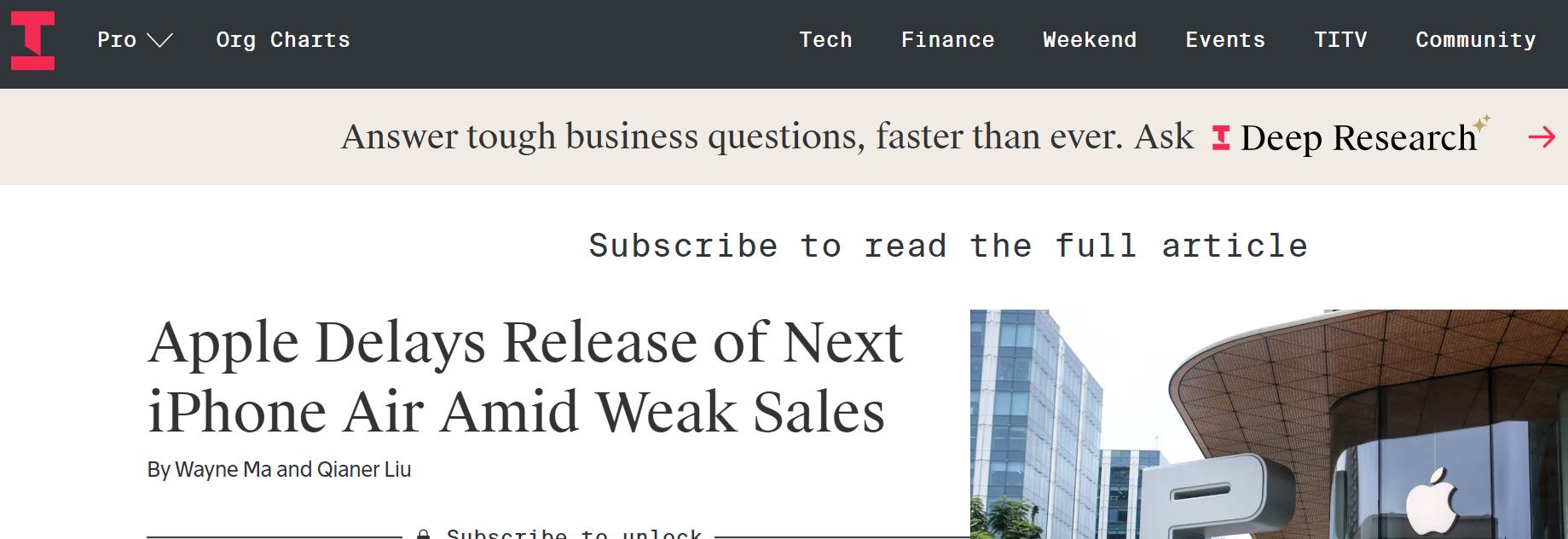Click the sparkle icon above Deep Research

(x=1482, y=124)
